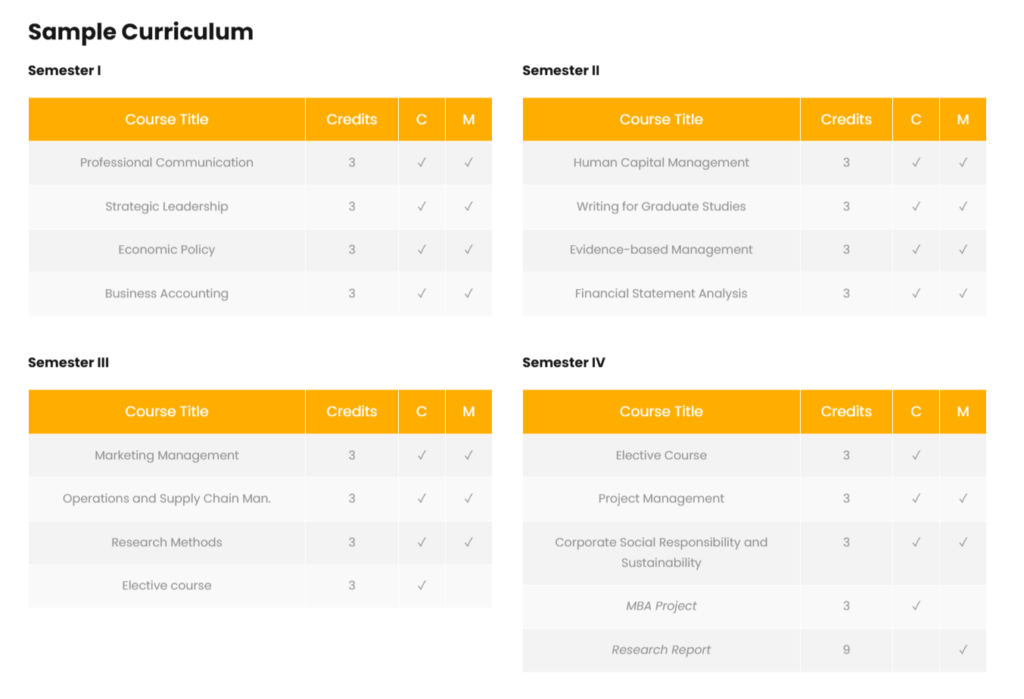Click the C checkmark for MBA Project
The height and width of the screenshot is (699, 1024).
916,606
